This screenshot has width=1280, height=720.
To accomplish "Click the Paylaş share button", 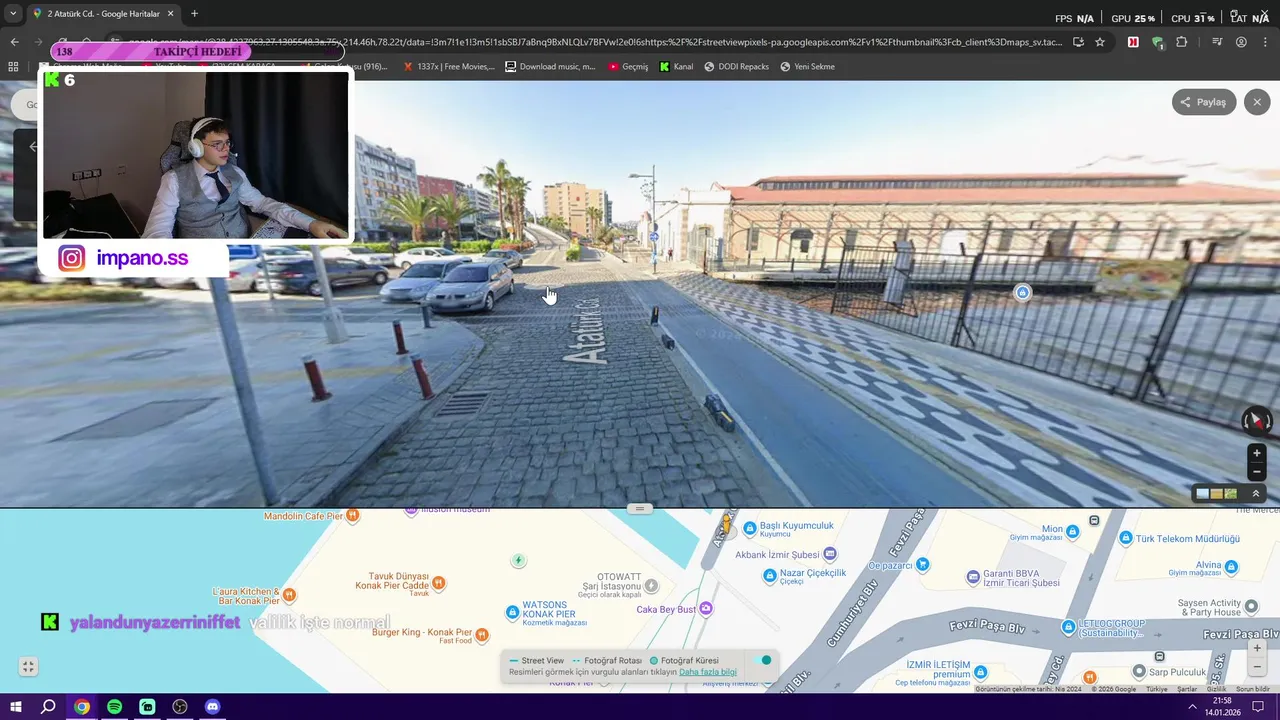I will (x=1204, y=102).
